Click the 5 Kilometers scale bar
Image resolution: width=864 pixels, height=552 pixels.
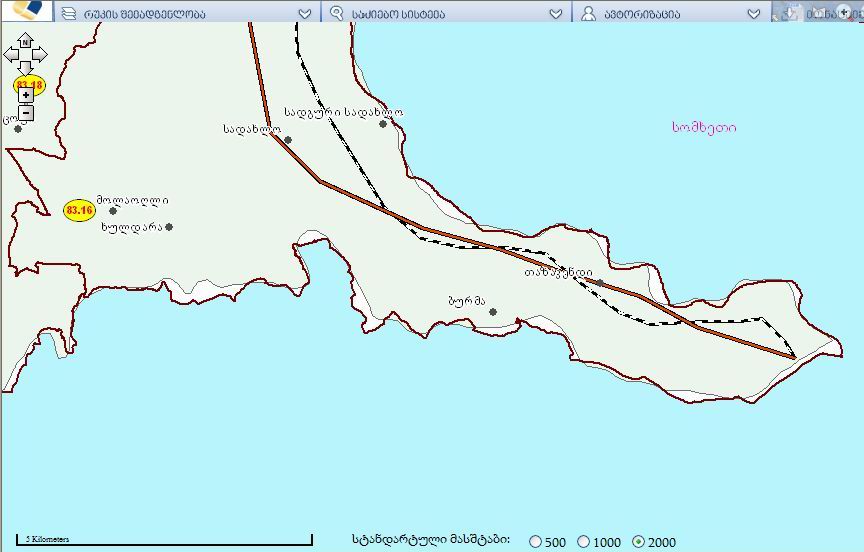(164, 539)
